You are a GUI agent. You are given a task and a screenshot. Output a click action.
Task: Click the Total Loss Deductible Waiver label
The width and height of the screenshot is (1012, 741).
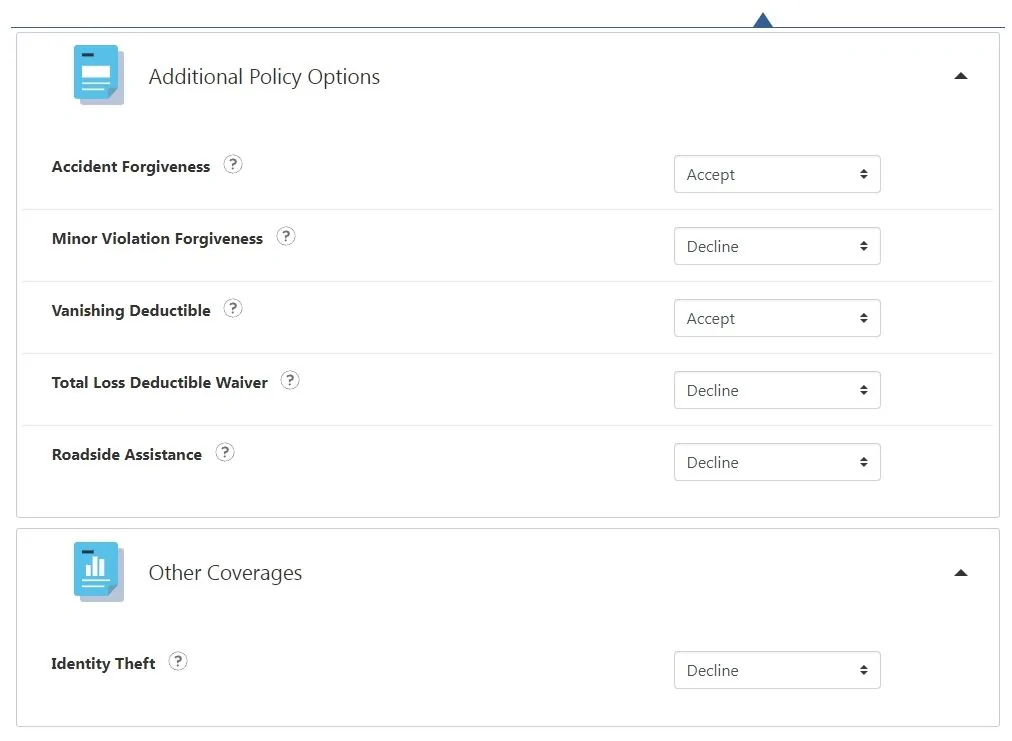pos(159,383)
